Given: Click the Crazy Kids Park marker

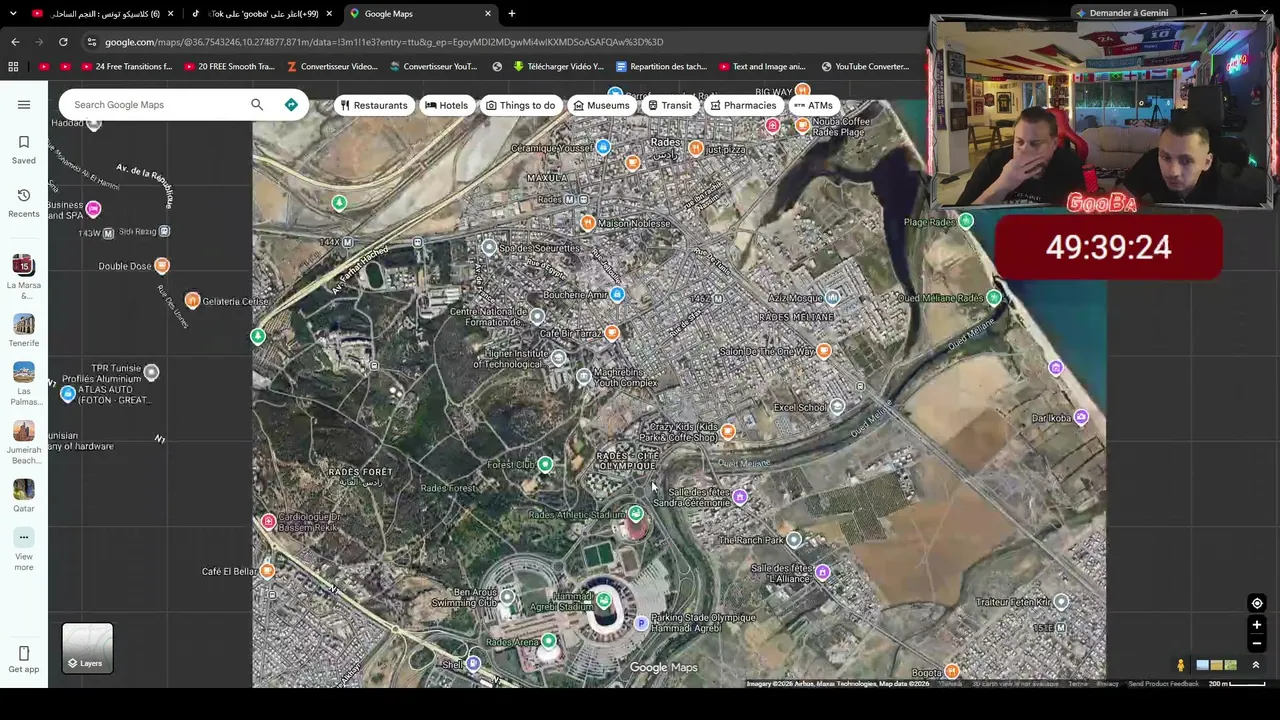Looking at the screenshot, I should [x=728, y=431].
